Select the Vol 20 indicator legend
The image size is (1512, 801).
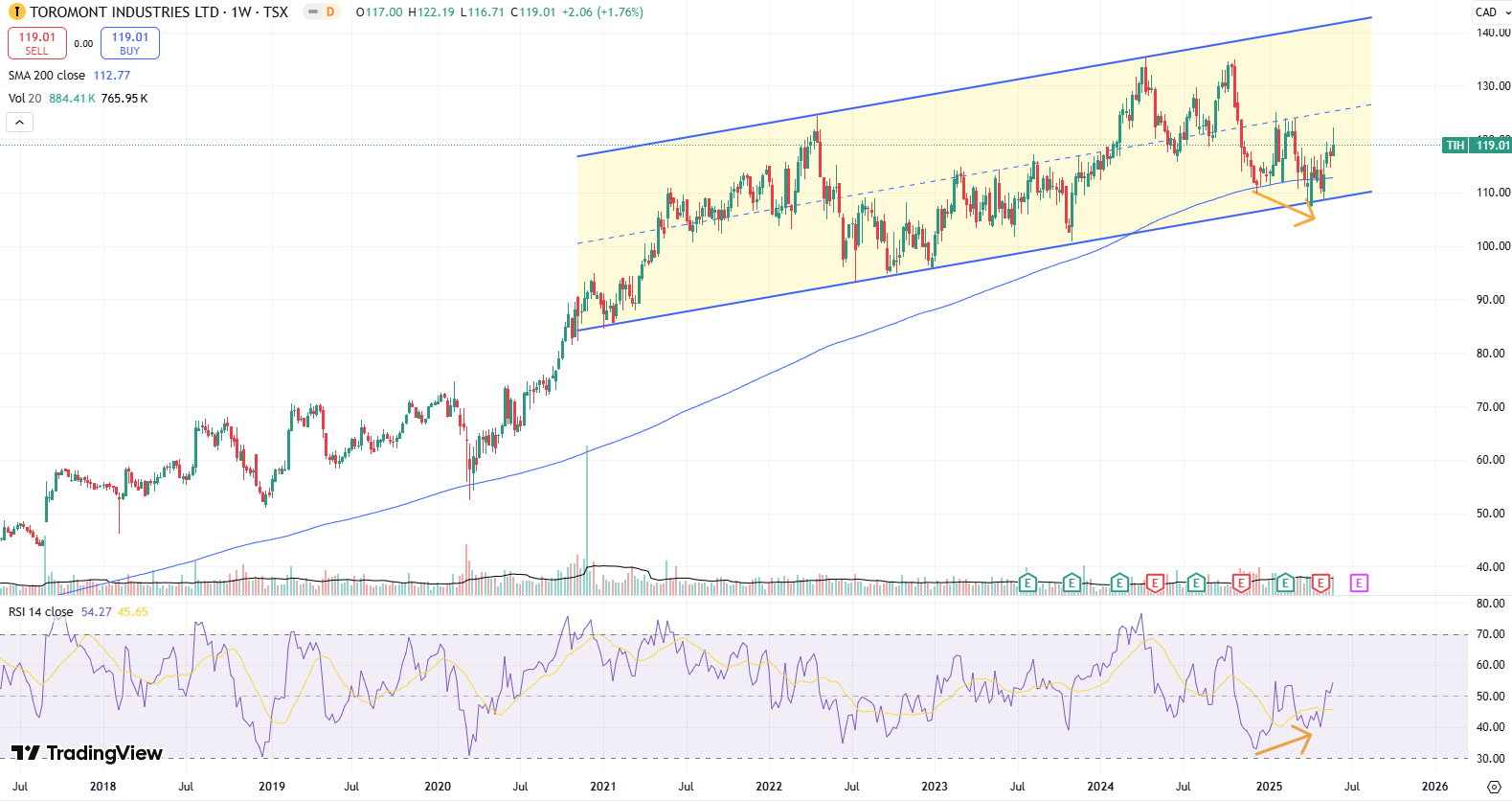coord(25,99)
